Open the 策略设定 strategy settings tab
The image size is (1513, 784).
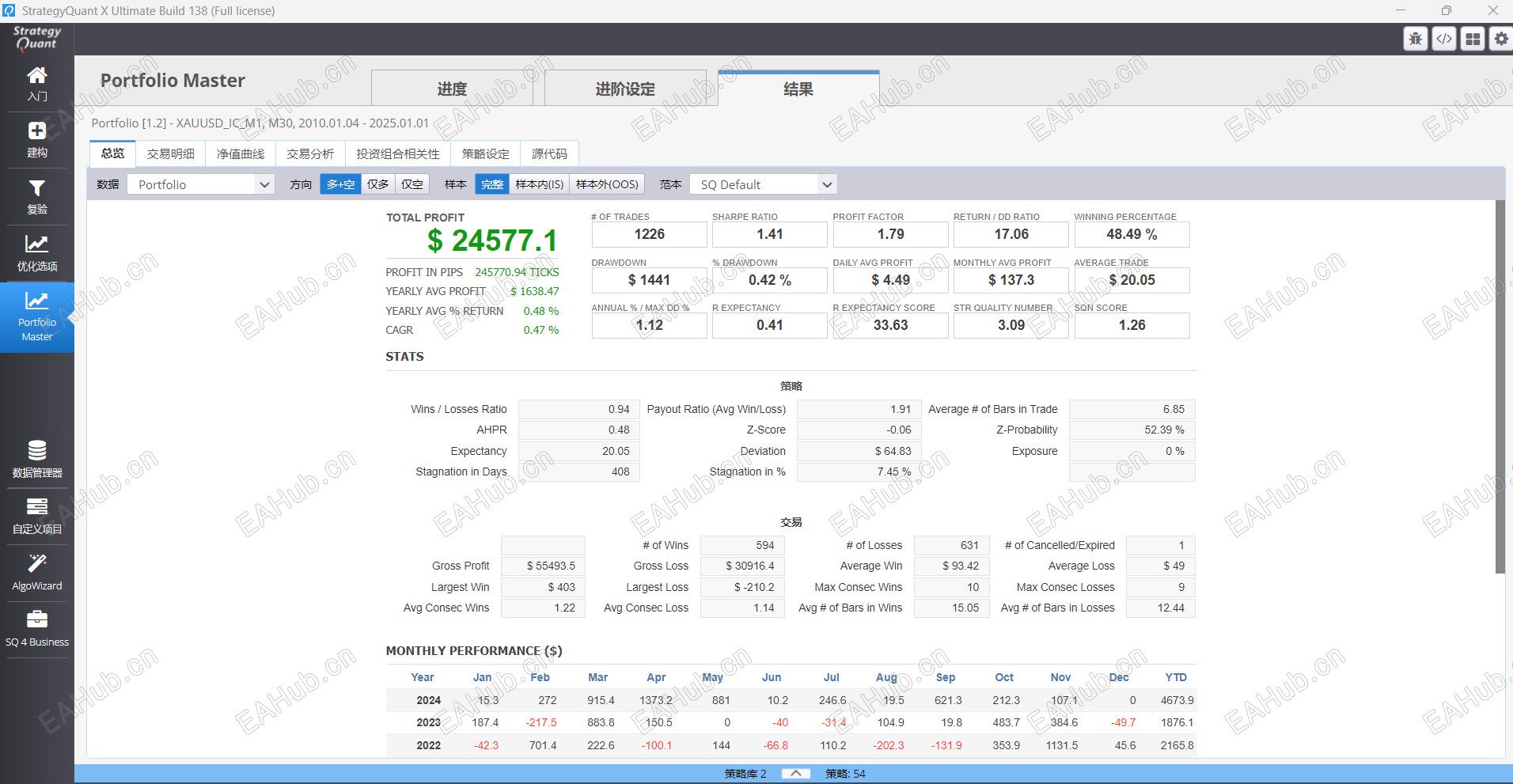pyautogui.click(x=486, y=153)
